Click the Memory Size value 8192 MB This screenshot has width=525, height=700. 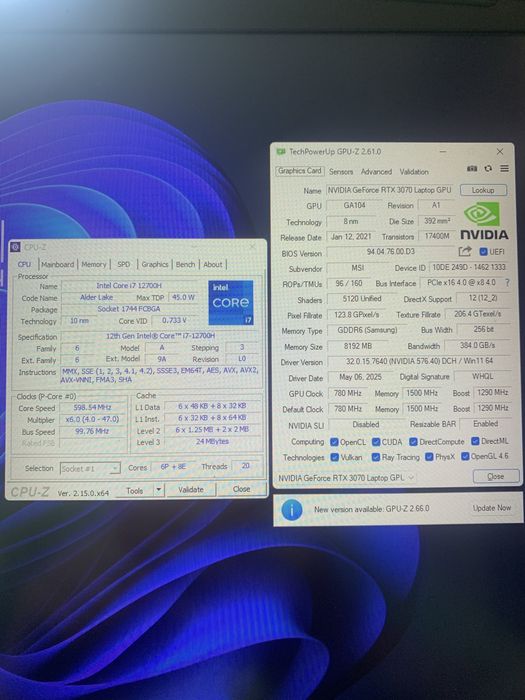tap(358, 346)
